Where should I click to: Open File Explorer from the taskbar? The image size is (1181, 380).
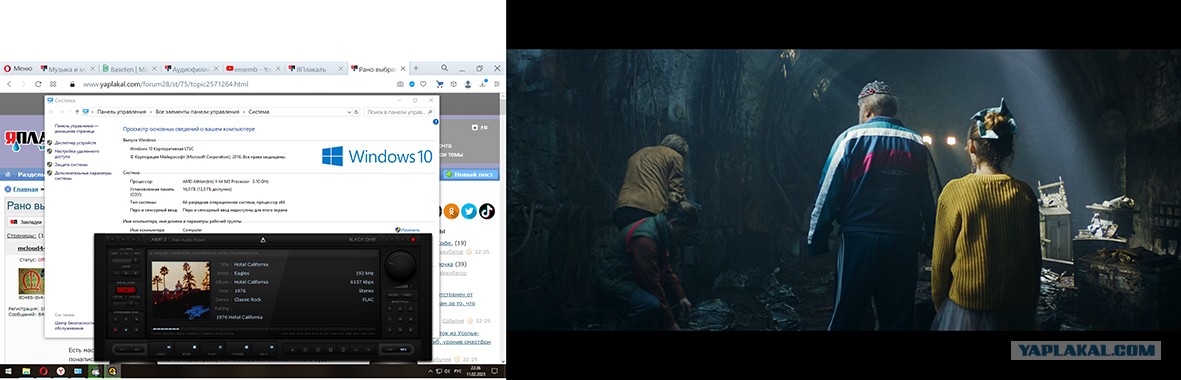(x=26, y=371)
